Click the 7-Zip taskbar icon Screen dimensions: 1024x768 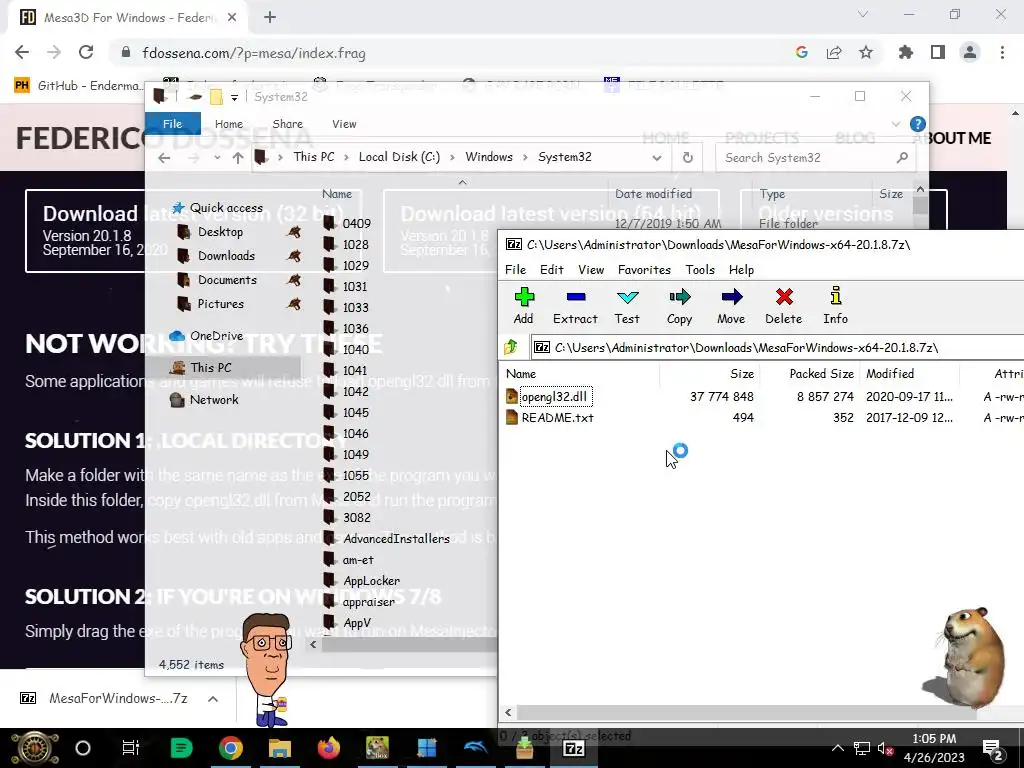point(573,748)
